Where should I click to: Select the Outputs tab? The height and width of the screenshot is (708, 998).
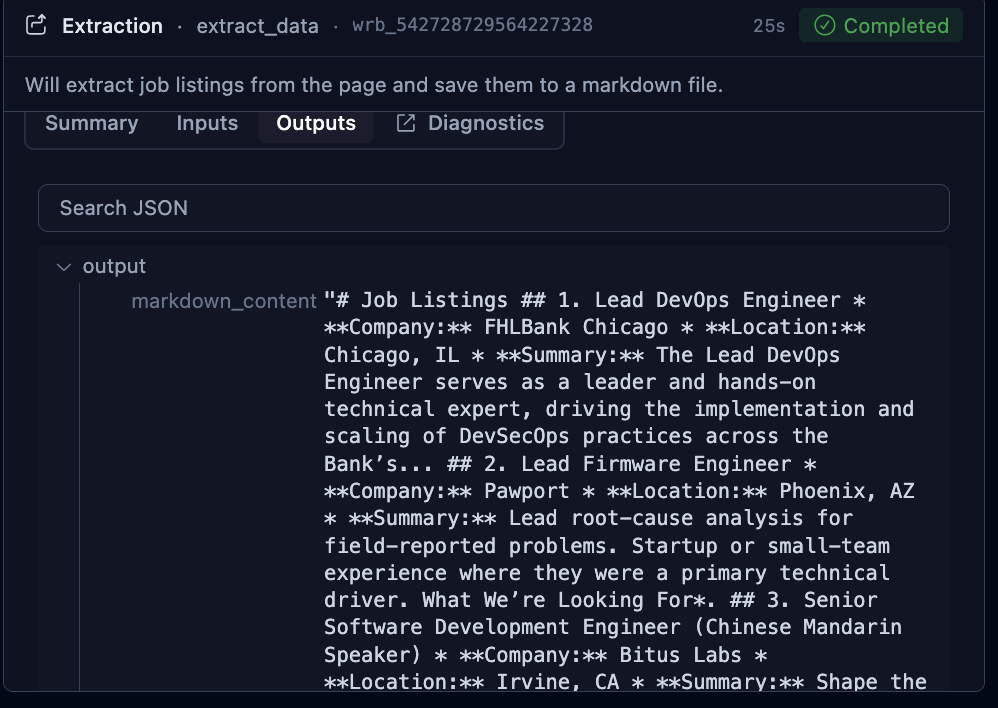(316, 123)
